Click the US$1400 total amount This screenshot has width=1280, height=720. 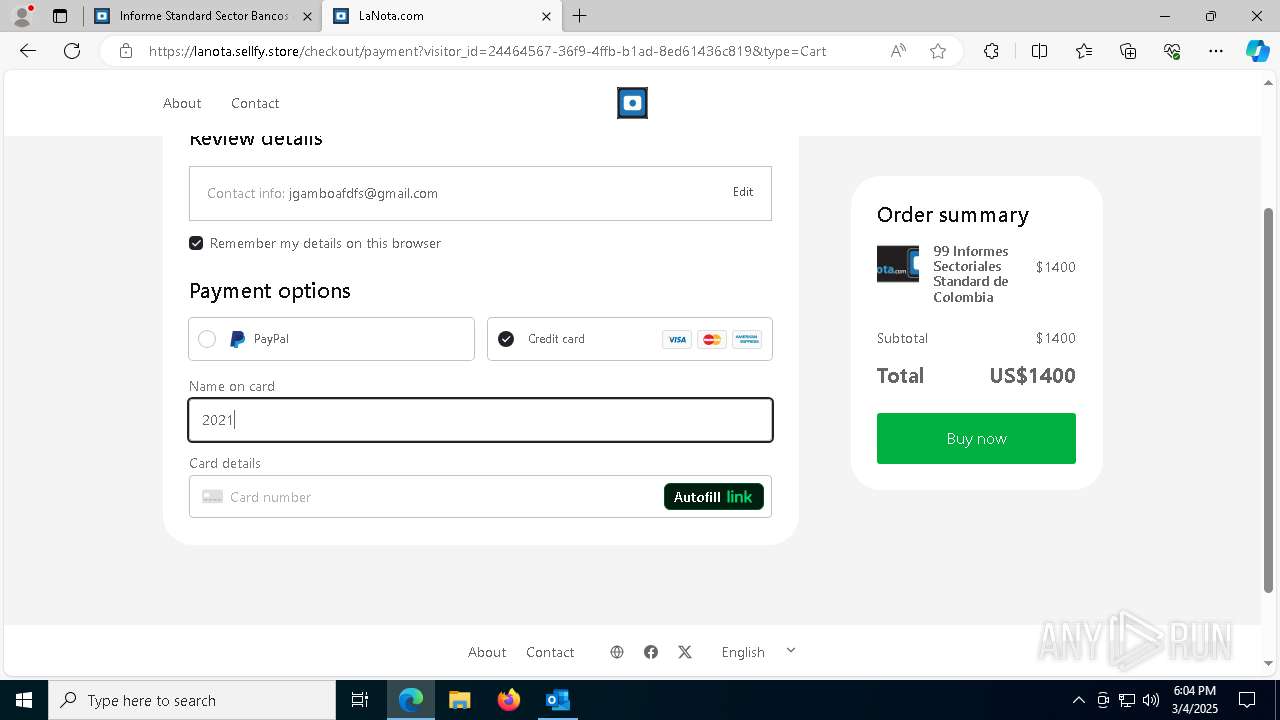point(1032,376)
